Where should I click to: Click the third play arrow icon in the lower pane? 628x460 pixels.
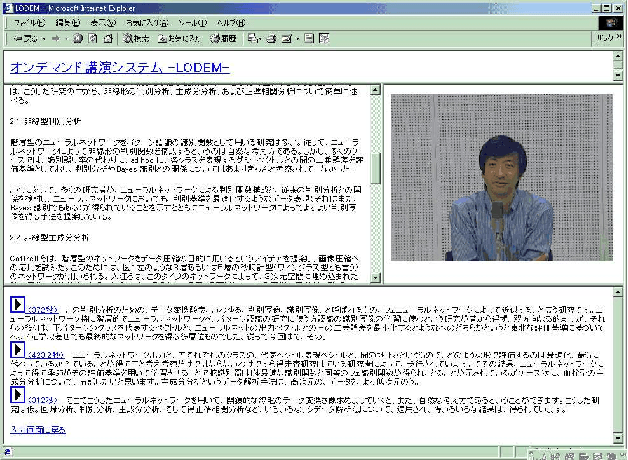[17, 396]
